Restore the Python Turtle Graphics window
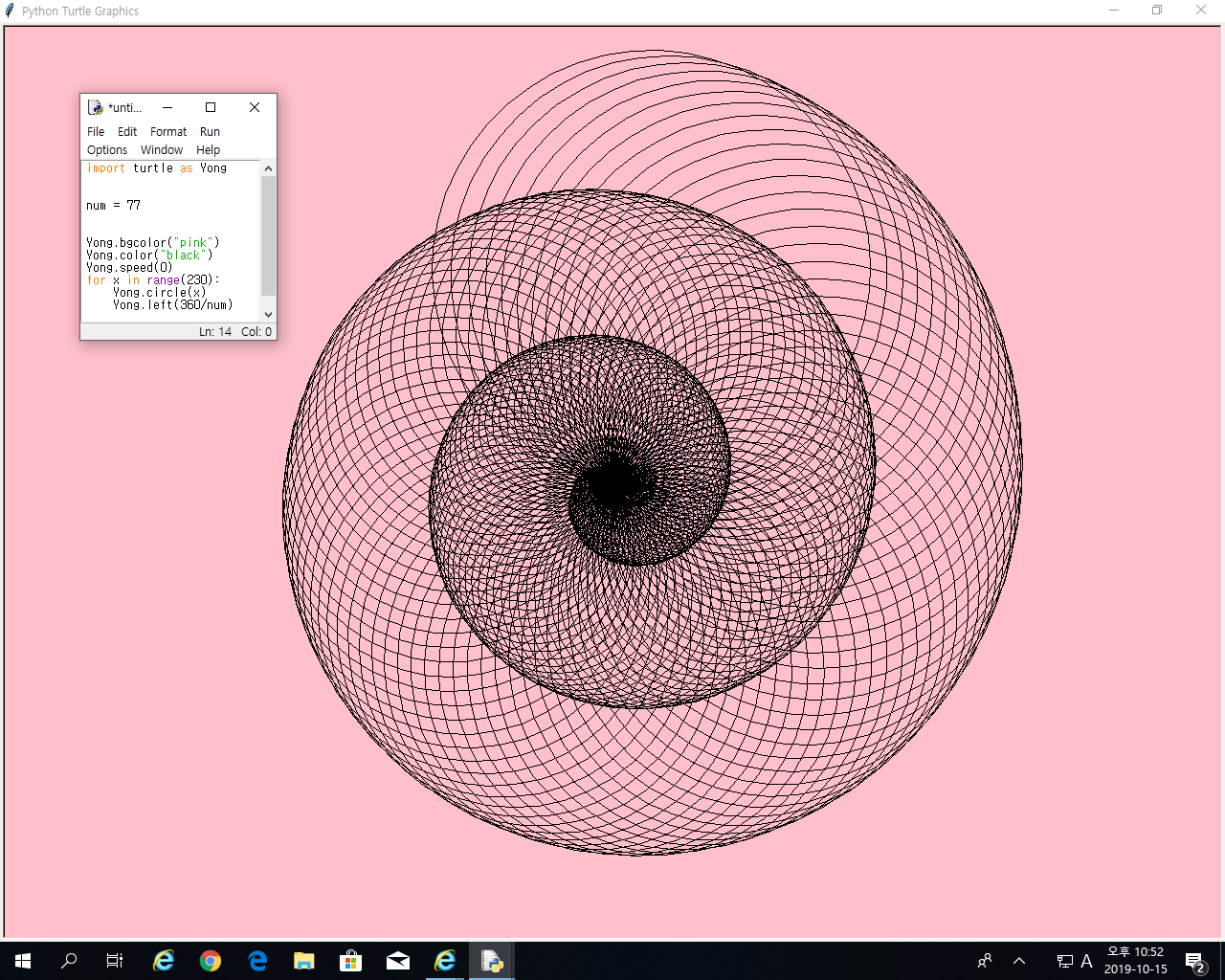 [1157, 11]
